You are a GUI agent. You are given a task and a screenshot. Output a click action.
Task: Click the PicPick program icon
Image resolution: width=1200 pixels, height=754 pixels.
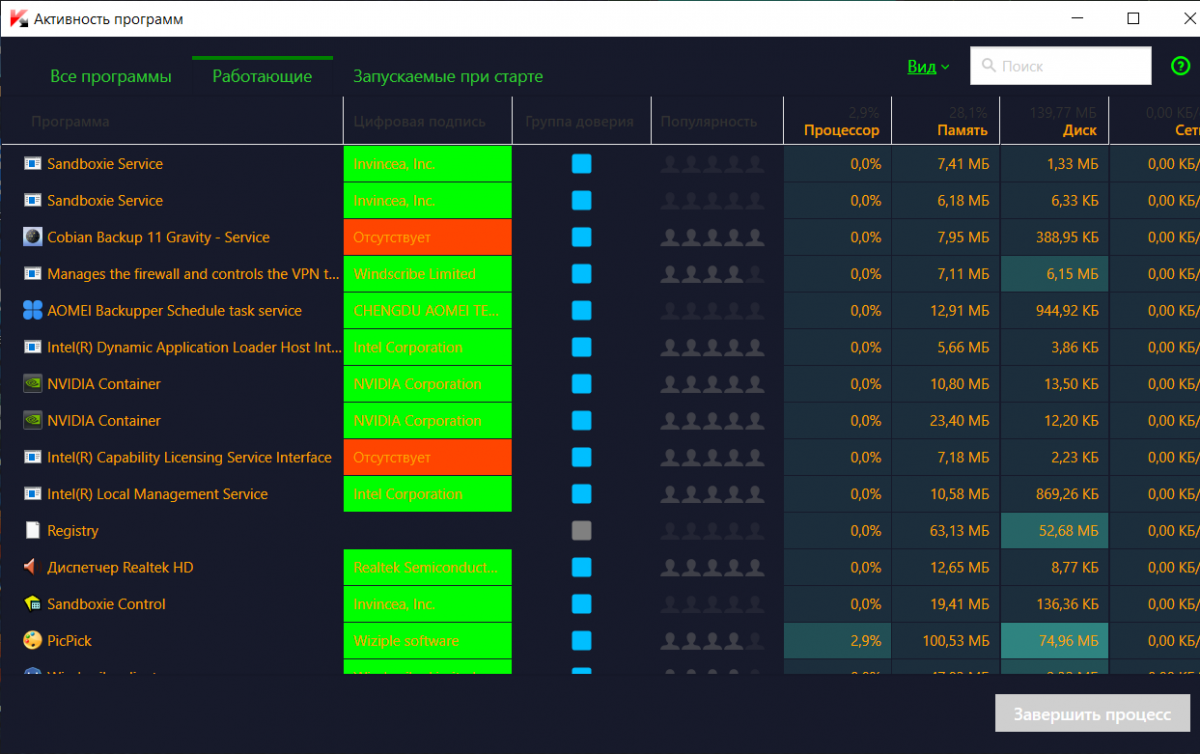(x=32, y=641)
